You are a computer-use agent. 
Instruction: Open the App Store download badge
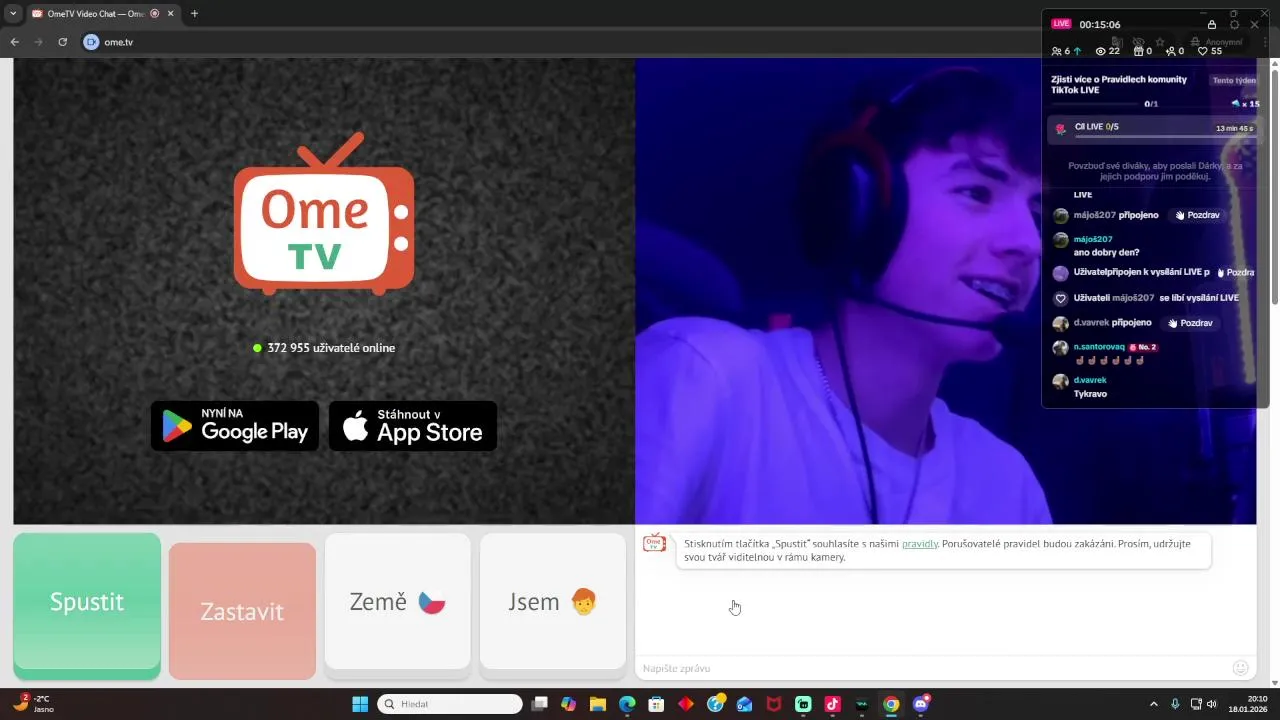413,426
